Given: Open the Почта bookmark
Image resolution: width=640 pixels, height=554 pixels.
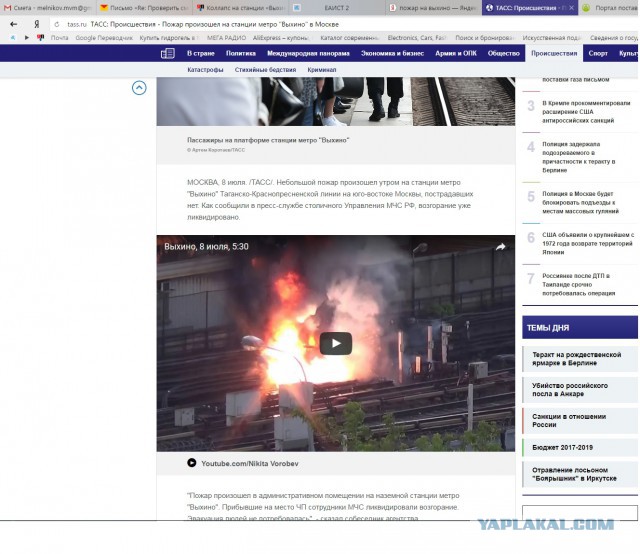Looking at the screenshot, I should point(59,38).
